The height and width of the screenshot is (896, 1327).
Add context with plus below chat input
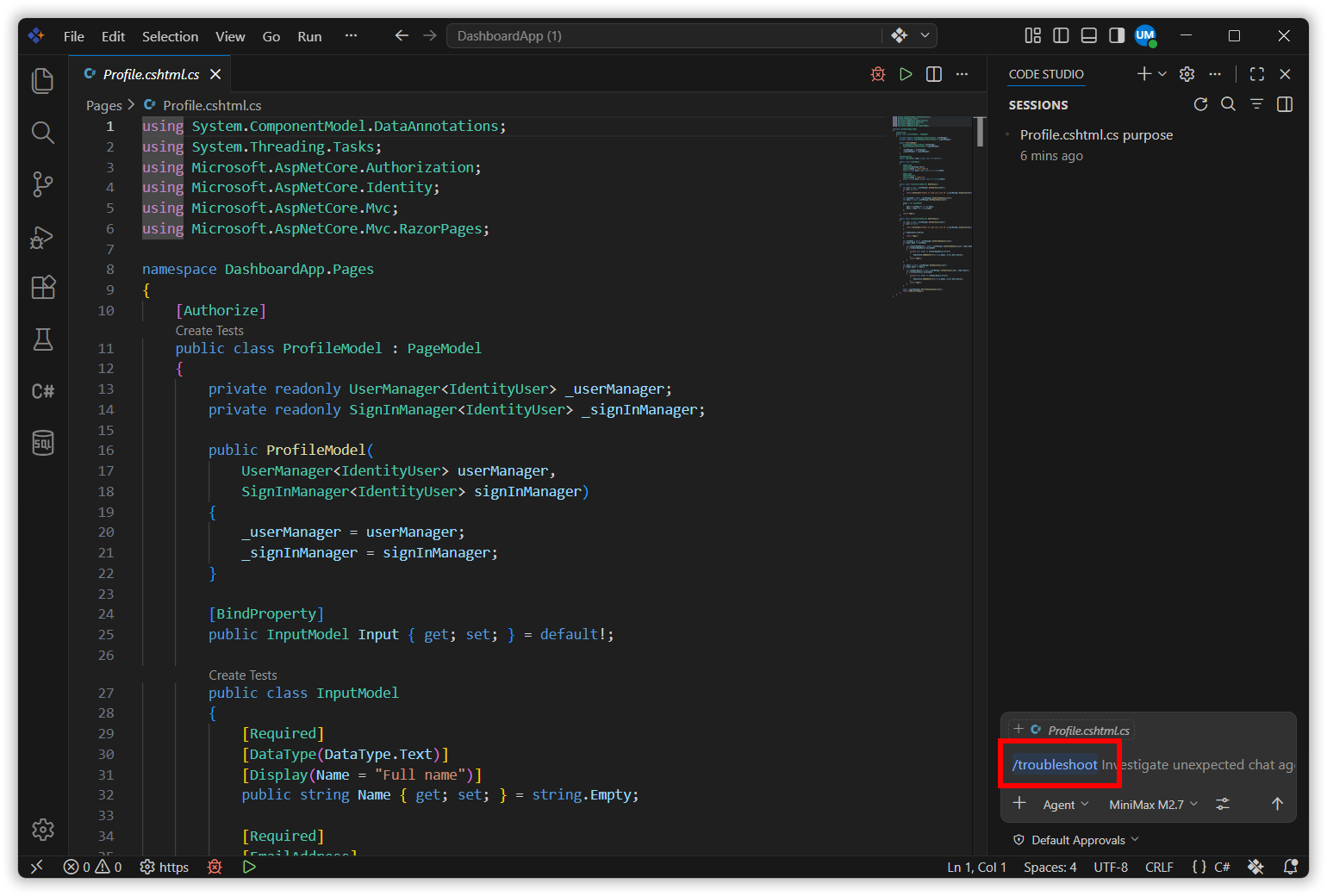(x=1019, y=803)
